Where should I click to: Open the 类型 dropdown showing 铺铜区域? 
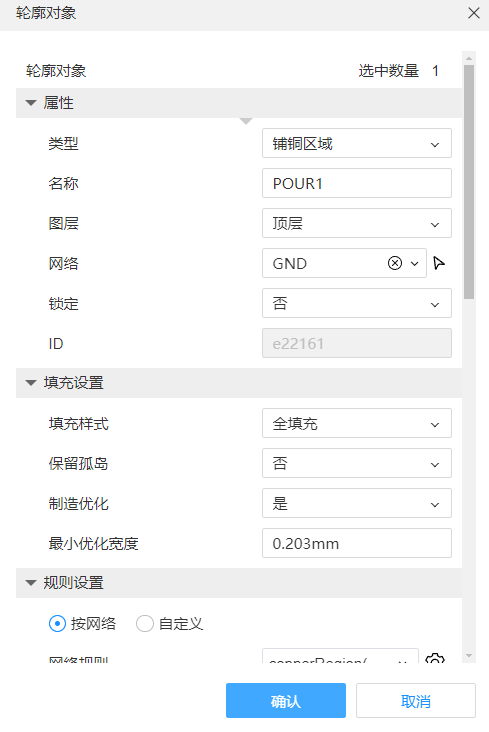(357, 143)
